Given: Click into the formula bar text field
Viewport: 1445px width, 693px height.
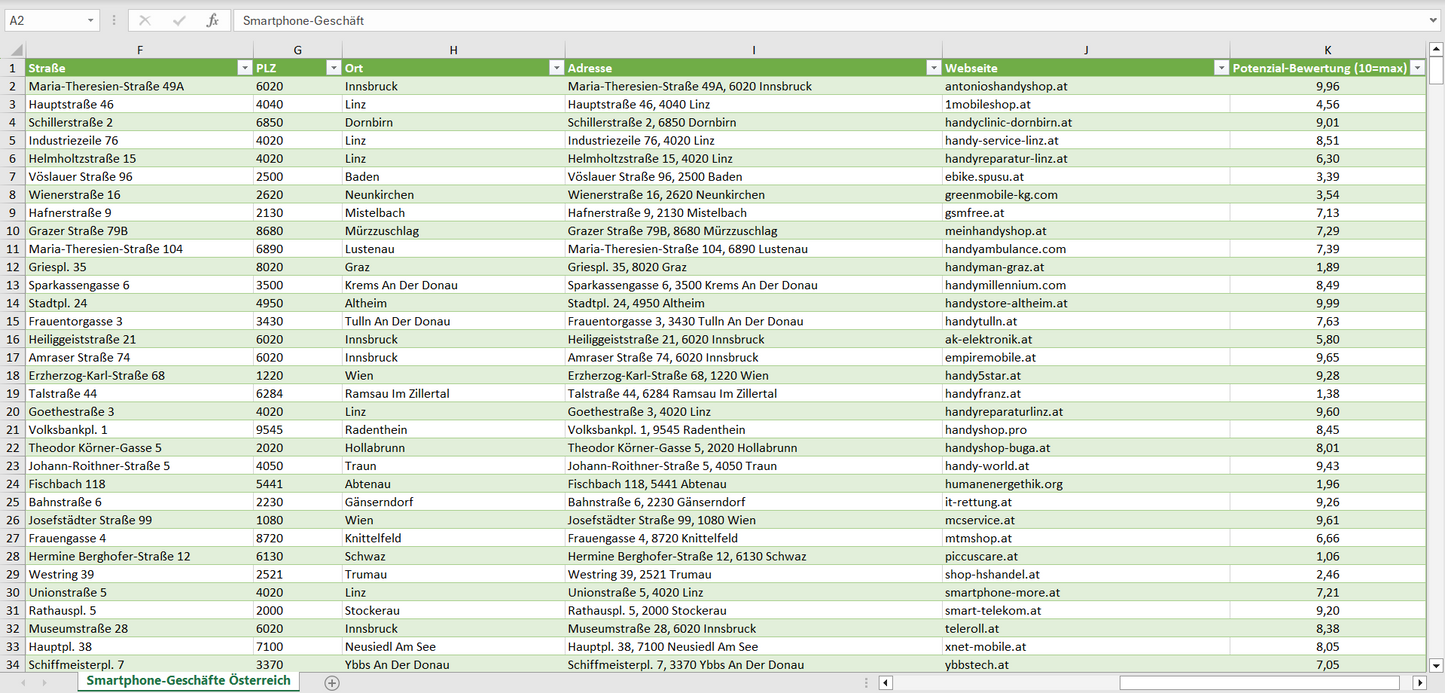Looking at the screenshot, I should (x=800, y=20).
